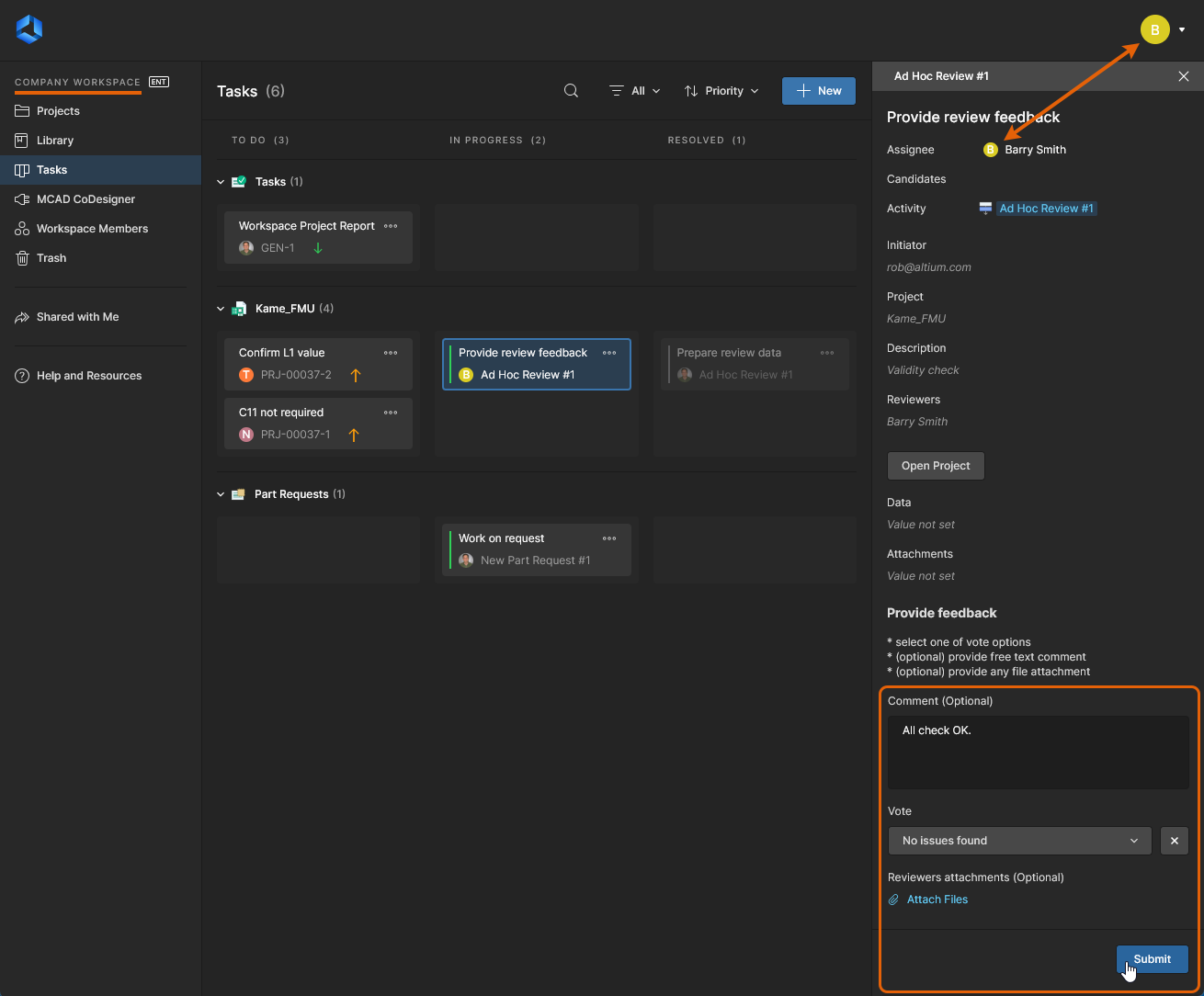Click the Shared with Me arrow icon
The width and height of the screenshot is (1204, 996).
coord(22,317)
